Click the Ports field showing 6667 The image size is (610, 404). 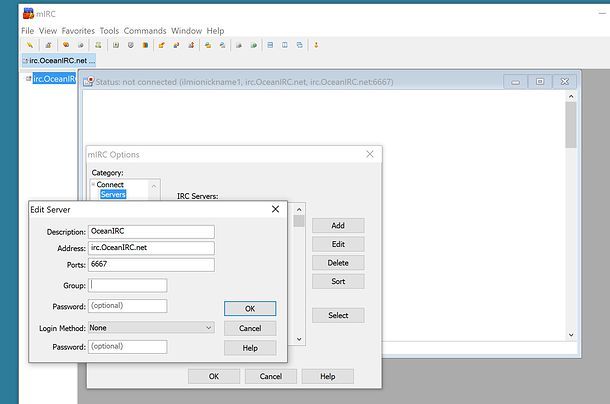(151, 265)
